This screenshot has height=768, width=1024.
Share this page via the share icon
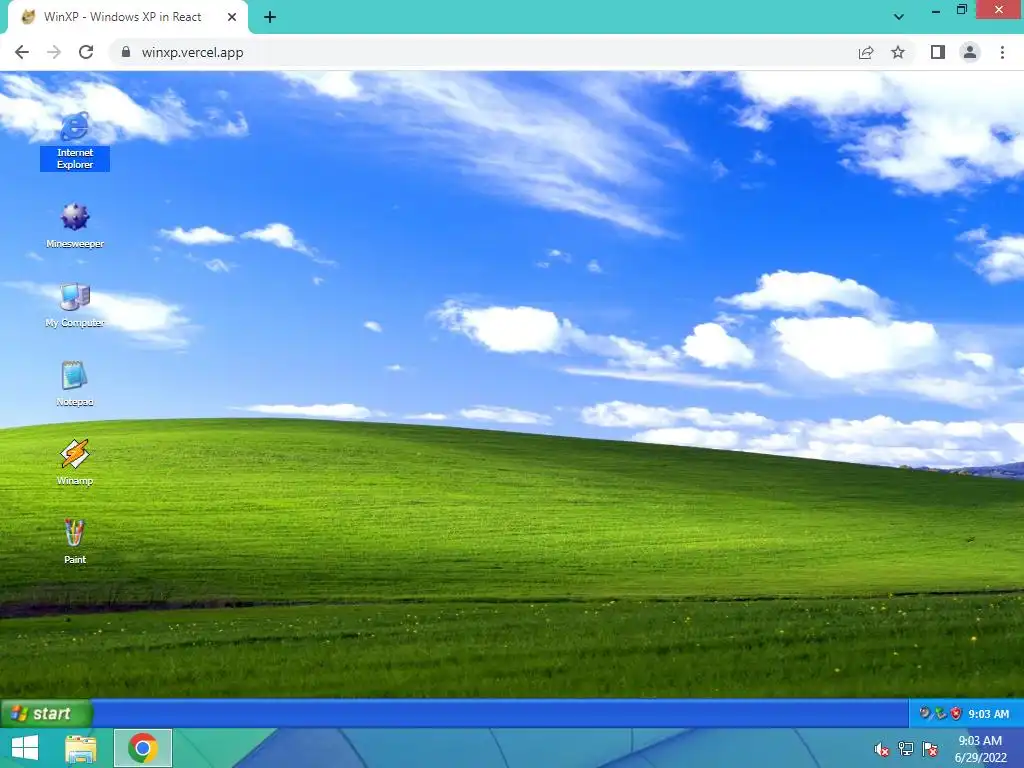(x=866, y=52)
